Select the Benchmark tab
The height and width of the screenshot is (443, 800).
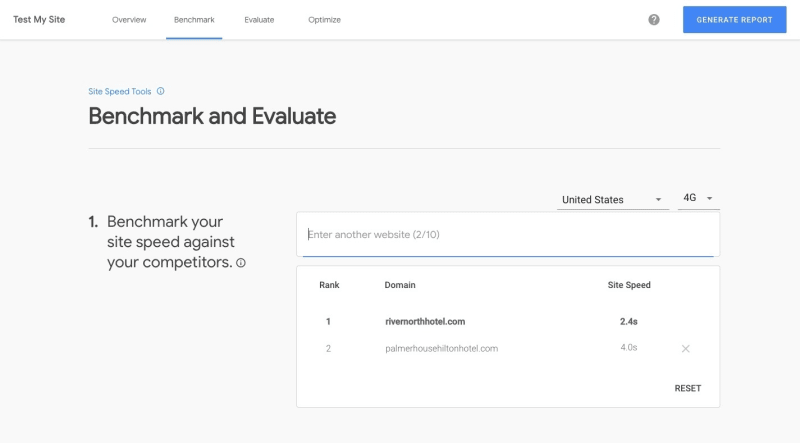tap(194, 20)
